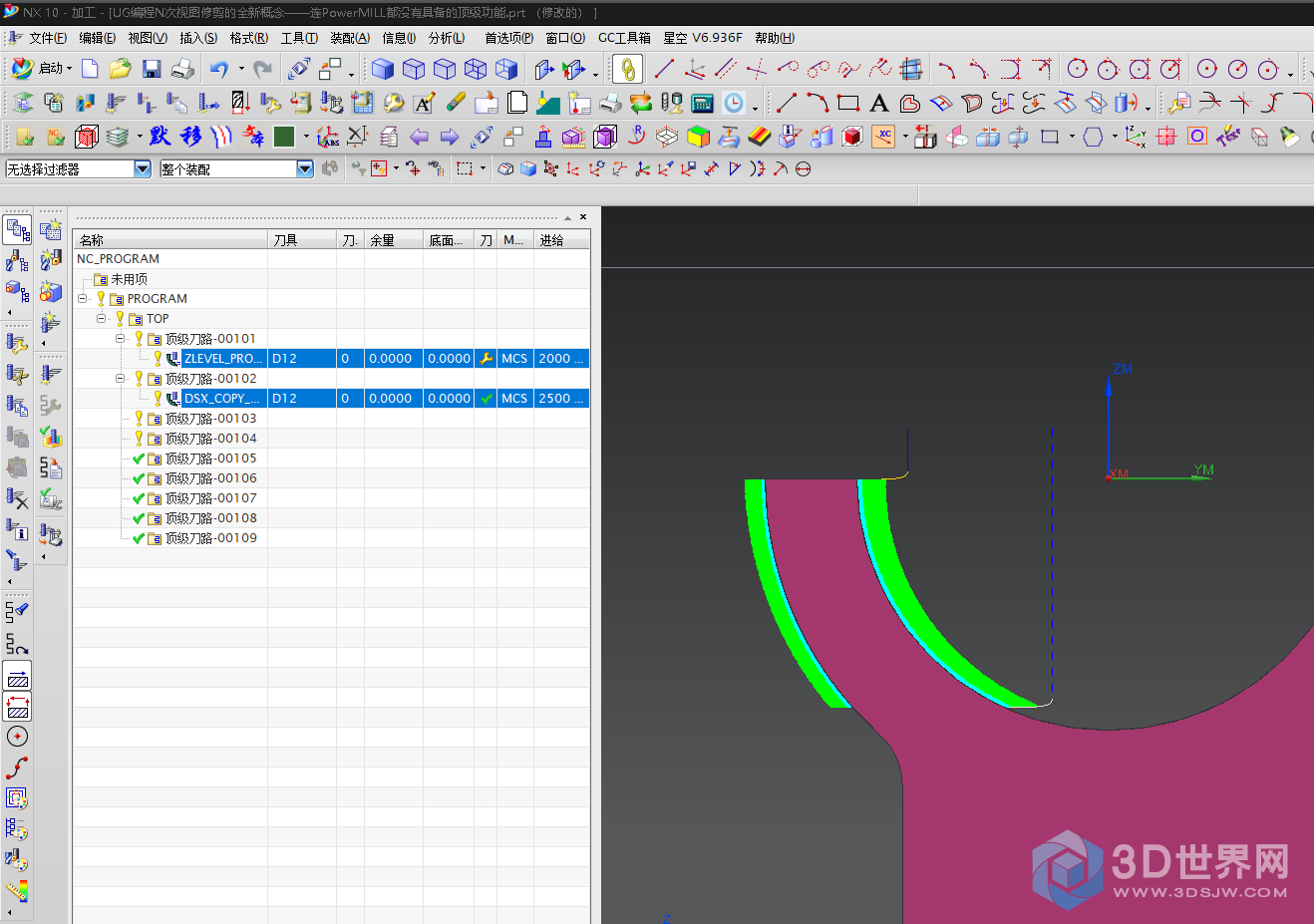Screen dimensions: 1314x924
Task: Click the calculator icon in second toolbar
Action: pyautogui.click(x=703, y=103)
